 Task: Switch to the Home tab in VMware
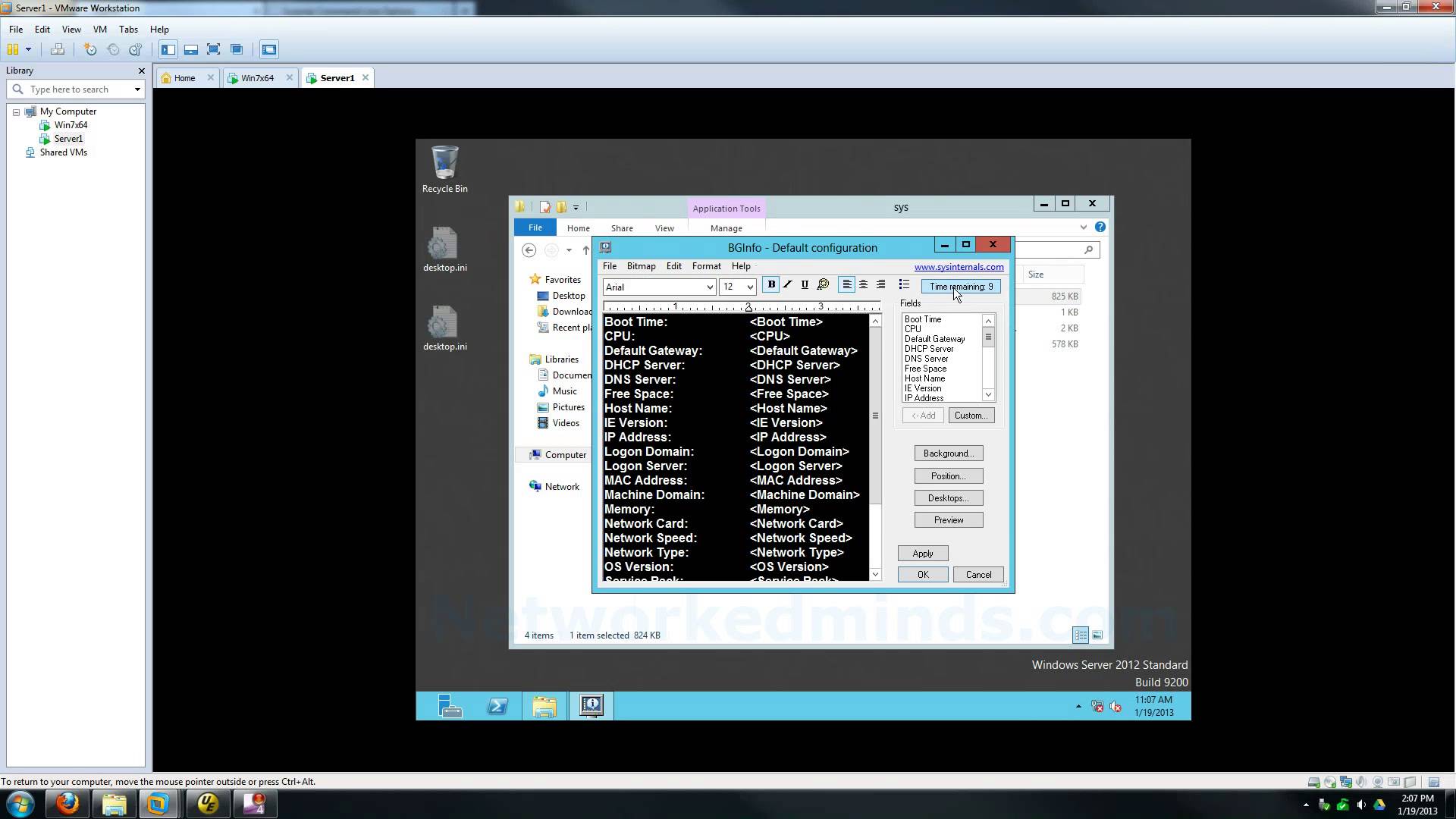click(184, 78)
